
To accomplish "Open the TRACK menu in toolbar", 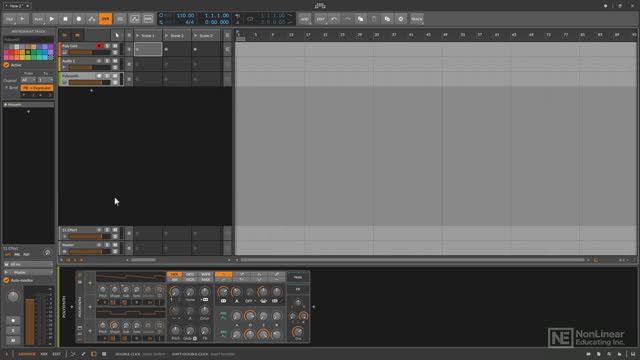I will click(x=416, y=19).
